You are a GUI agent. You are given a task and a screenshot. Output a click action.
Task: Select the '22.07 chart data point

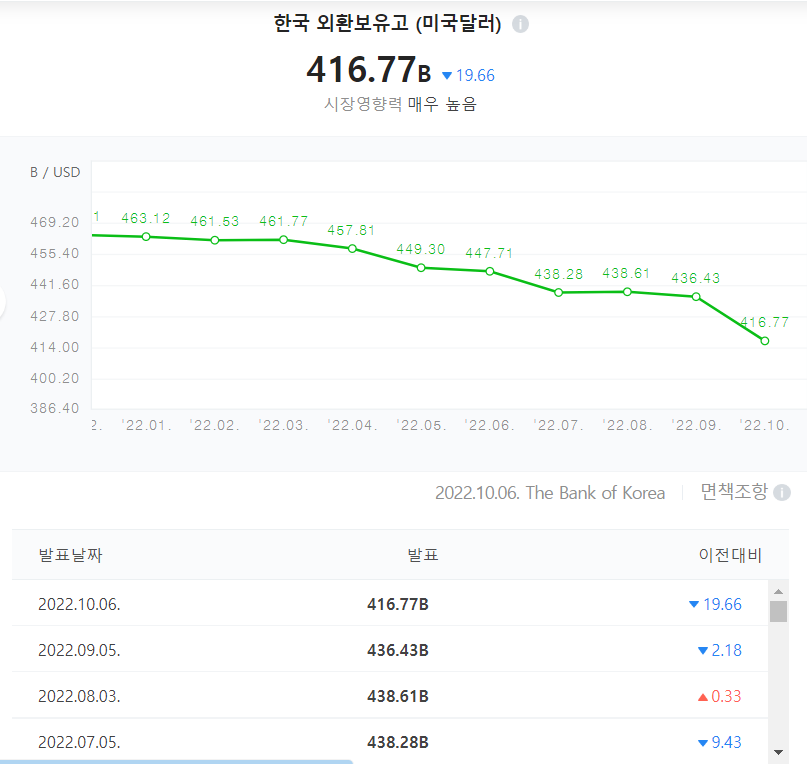click(x=558, y=292)
